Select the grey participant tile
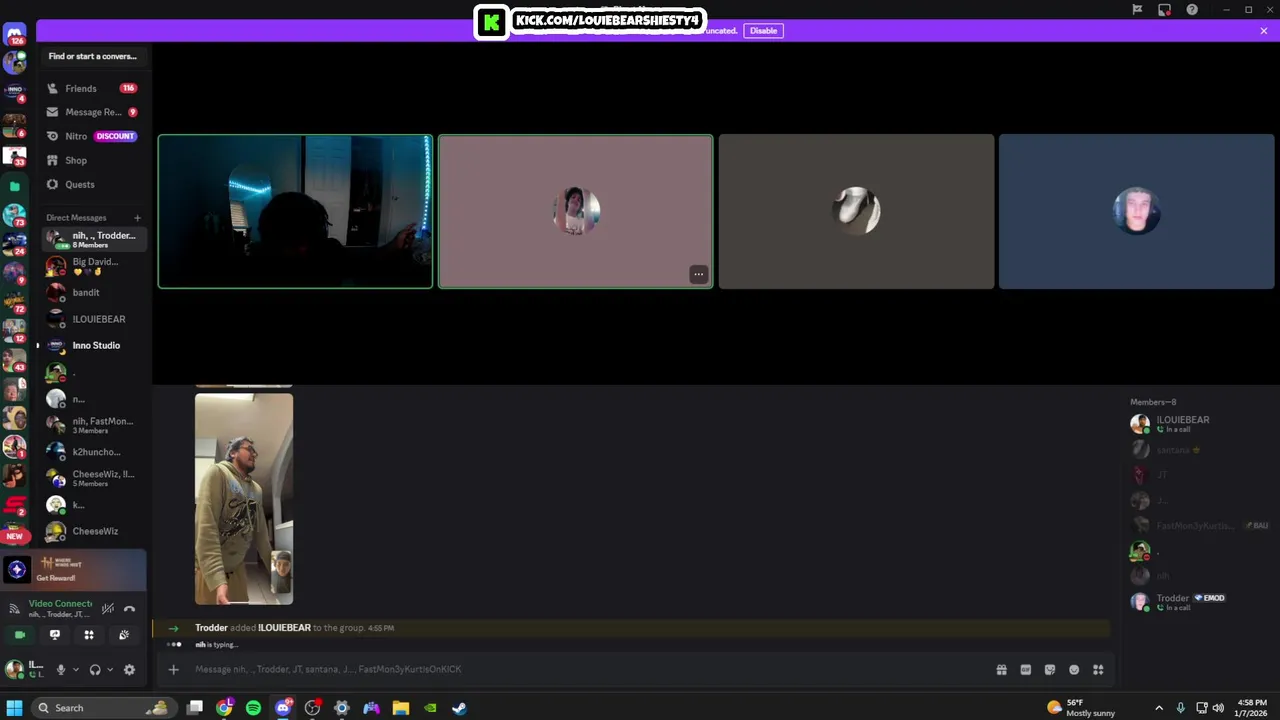1280x720 pixels. point(856,212)
